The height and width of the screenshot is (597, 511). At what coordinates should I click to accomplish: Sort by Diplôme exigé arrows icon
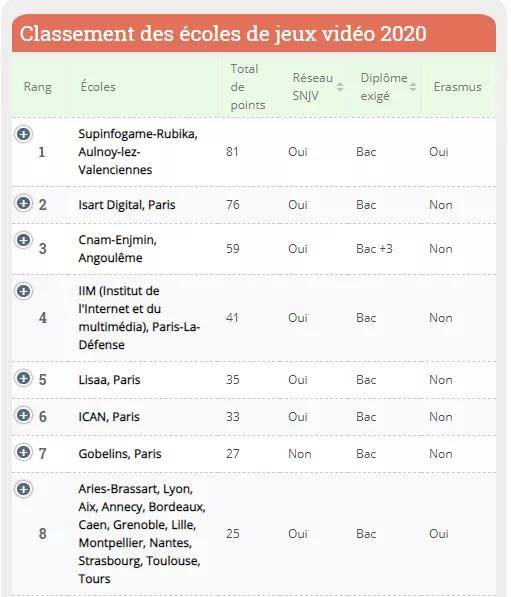pyautogui.click(x=412, y=87)
